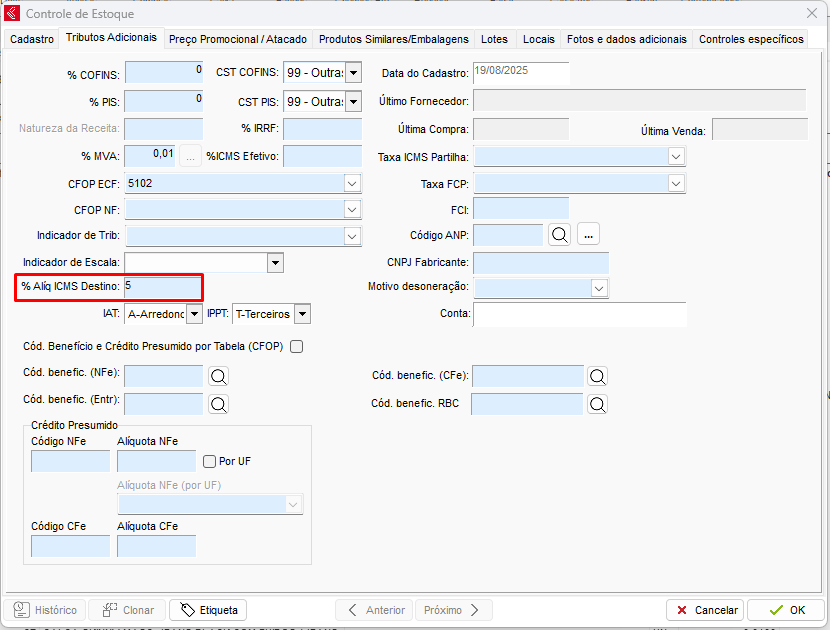Toggle the Por UF checkbox
This screenshot has width=830, height=630.
pyautogui.click(x=210, y=461)
